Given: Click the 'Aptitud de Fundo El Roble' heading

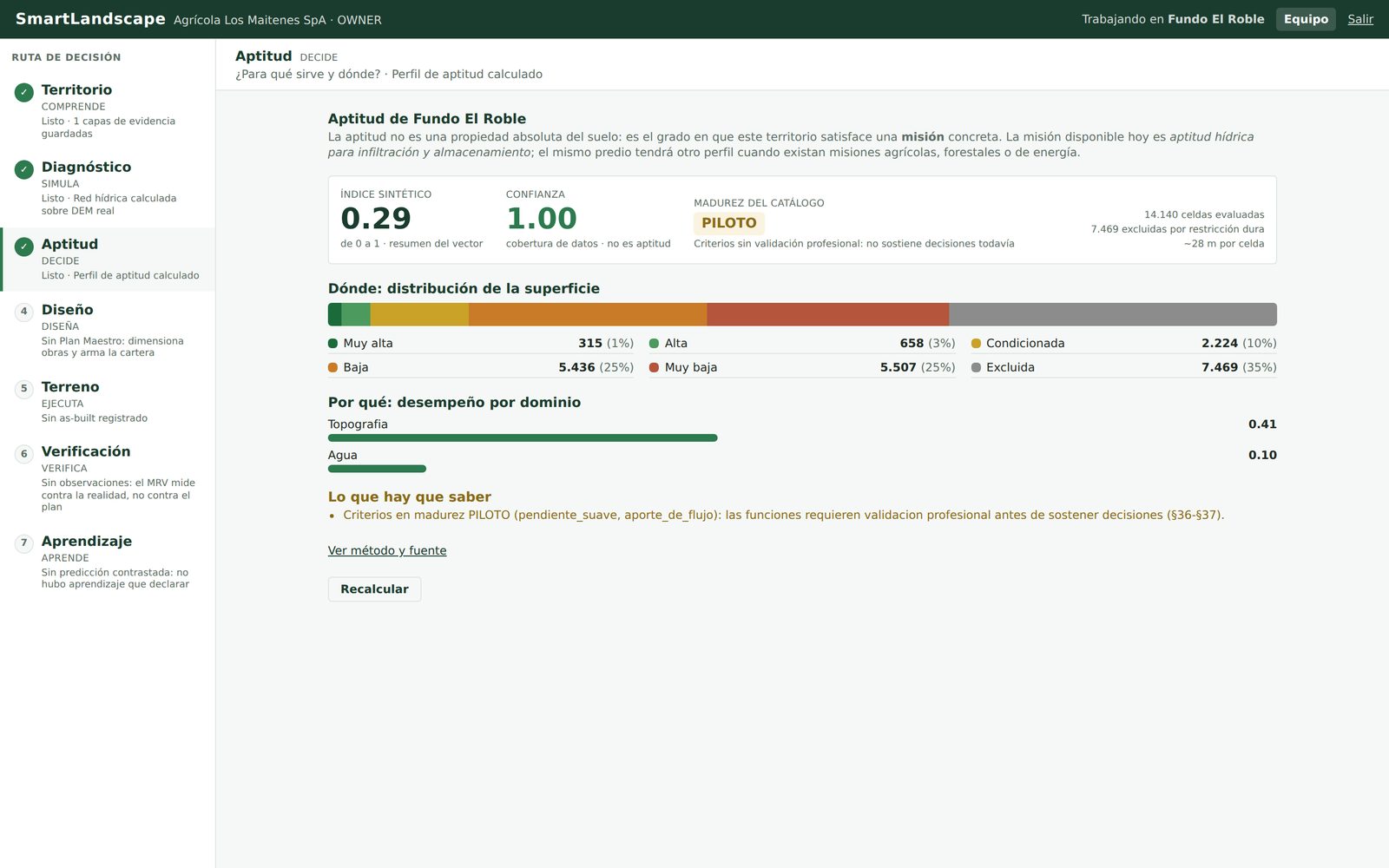Looking at the screenshot, I should [x=427, y=119].
